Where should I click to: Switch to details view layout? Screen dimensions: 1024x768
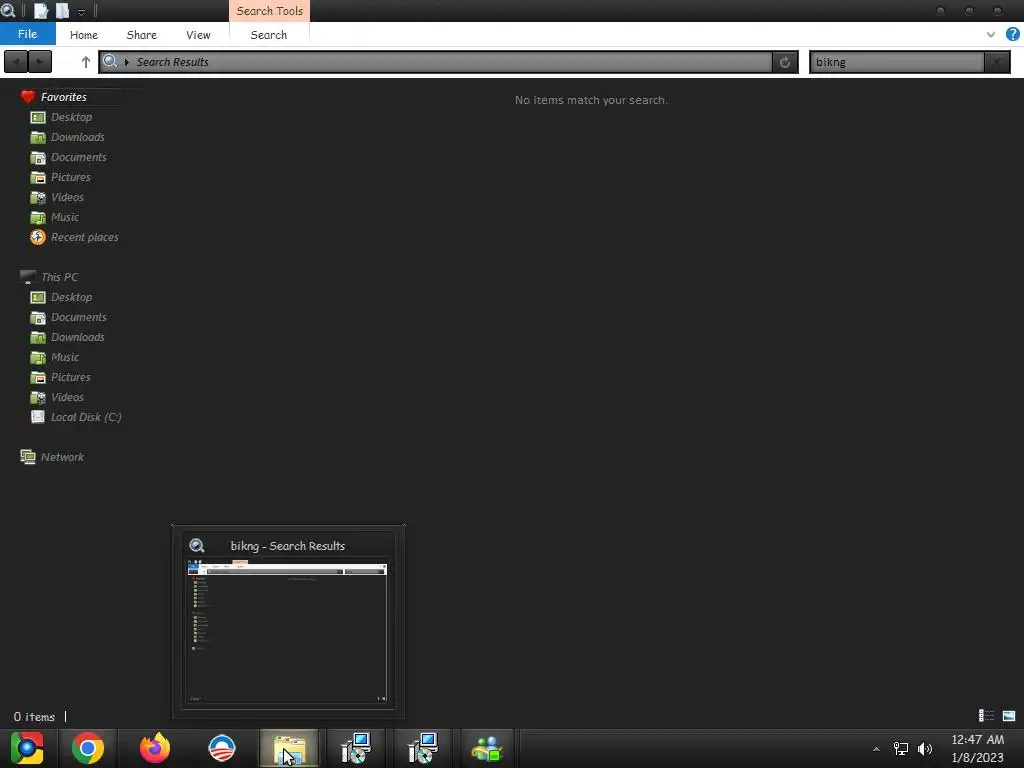pyautogui.click(x=986, y=716)
